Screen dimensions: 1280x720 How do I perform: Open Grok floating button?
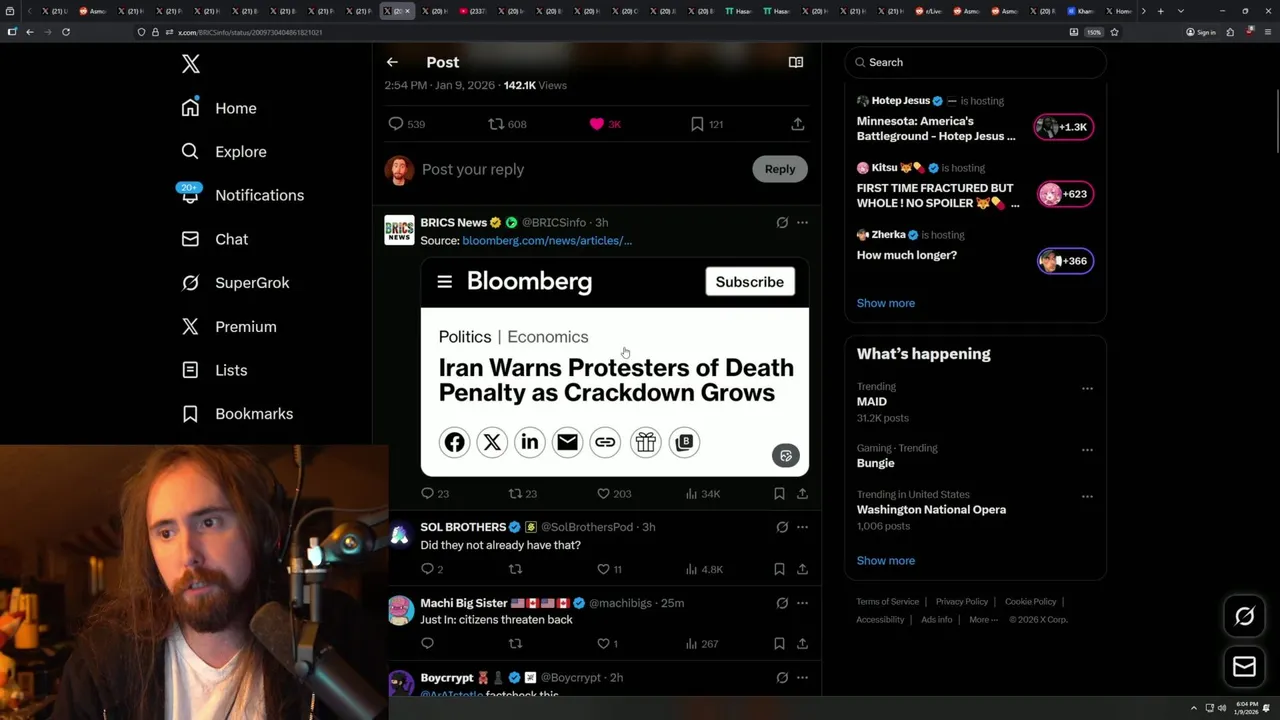(x=1244, y=617)
